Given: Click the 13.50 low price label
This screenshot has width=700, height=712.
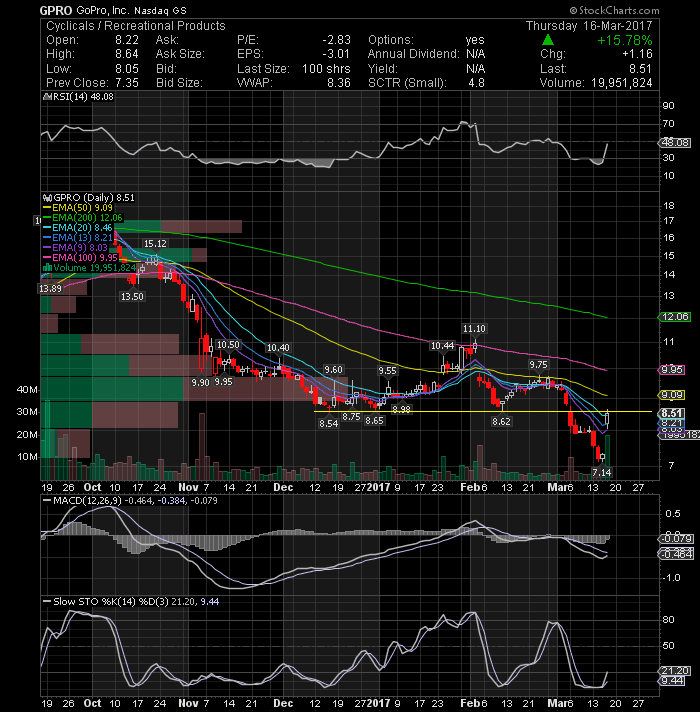Looking at the screenshot, I should pos(132,297).
